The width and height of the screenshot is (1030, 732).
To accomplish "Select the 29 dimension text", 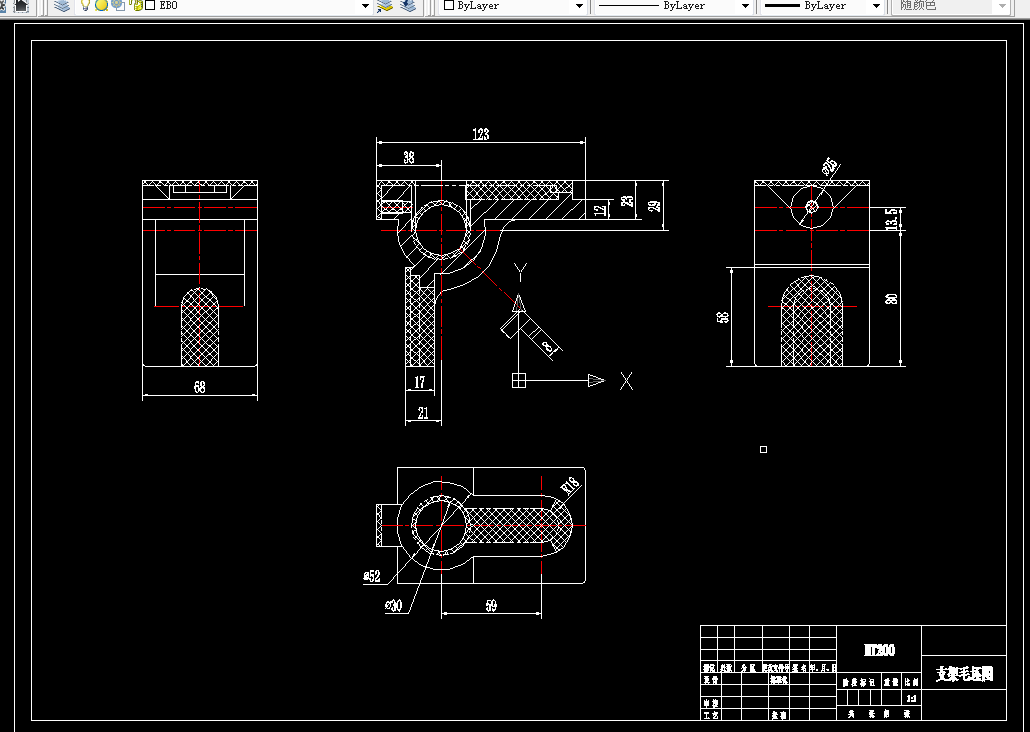I will 654,206.
